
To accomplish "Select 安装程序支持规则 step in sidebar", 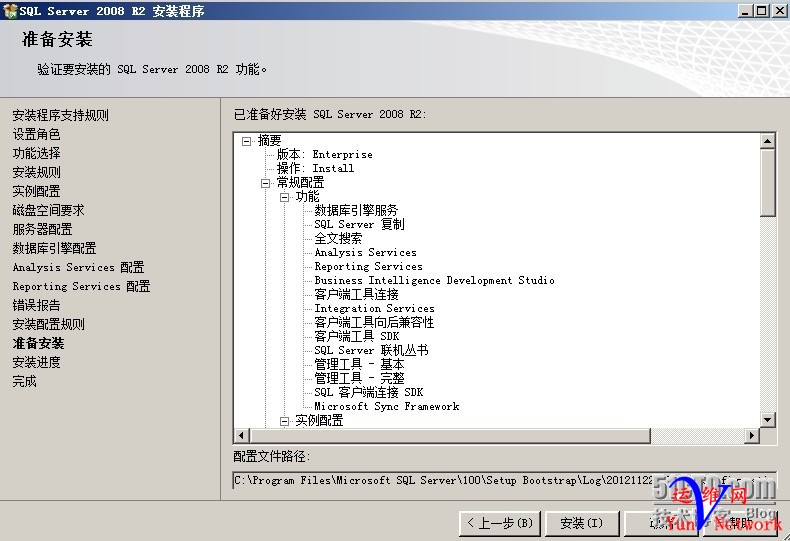I will pos(60,115).
